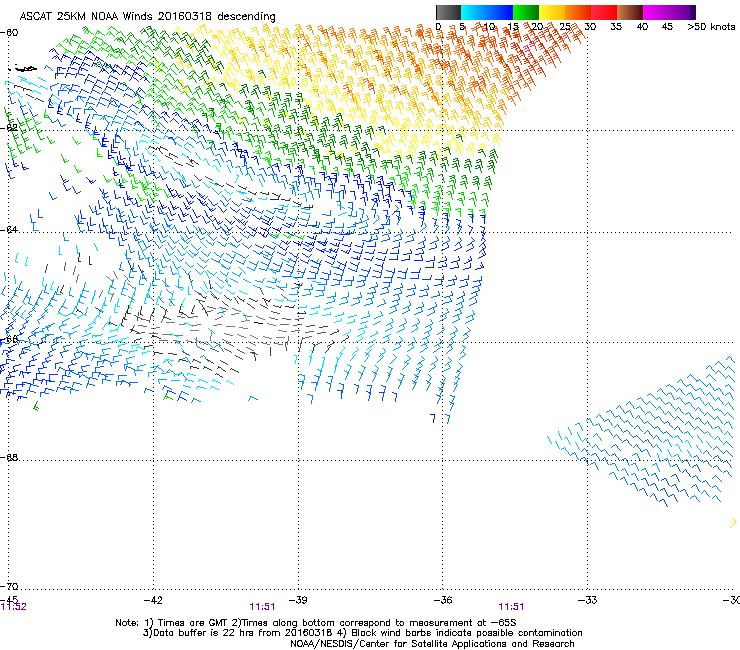Click the -60 latitude axis label
The width and height of the screenshot is (740, 650).
pyautogui.click(x=9, y=33)
